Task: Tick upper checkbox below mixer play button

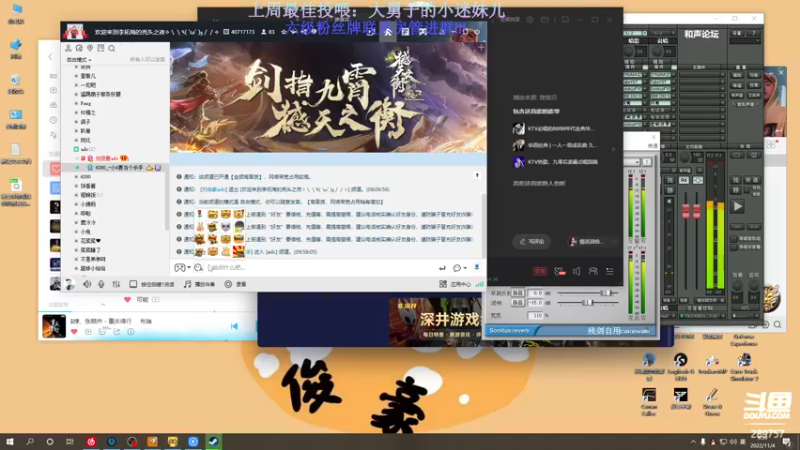Action: pos(734,238)
